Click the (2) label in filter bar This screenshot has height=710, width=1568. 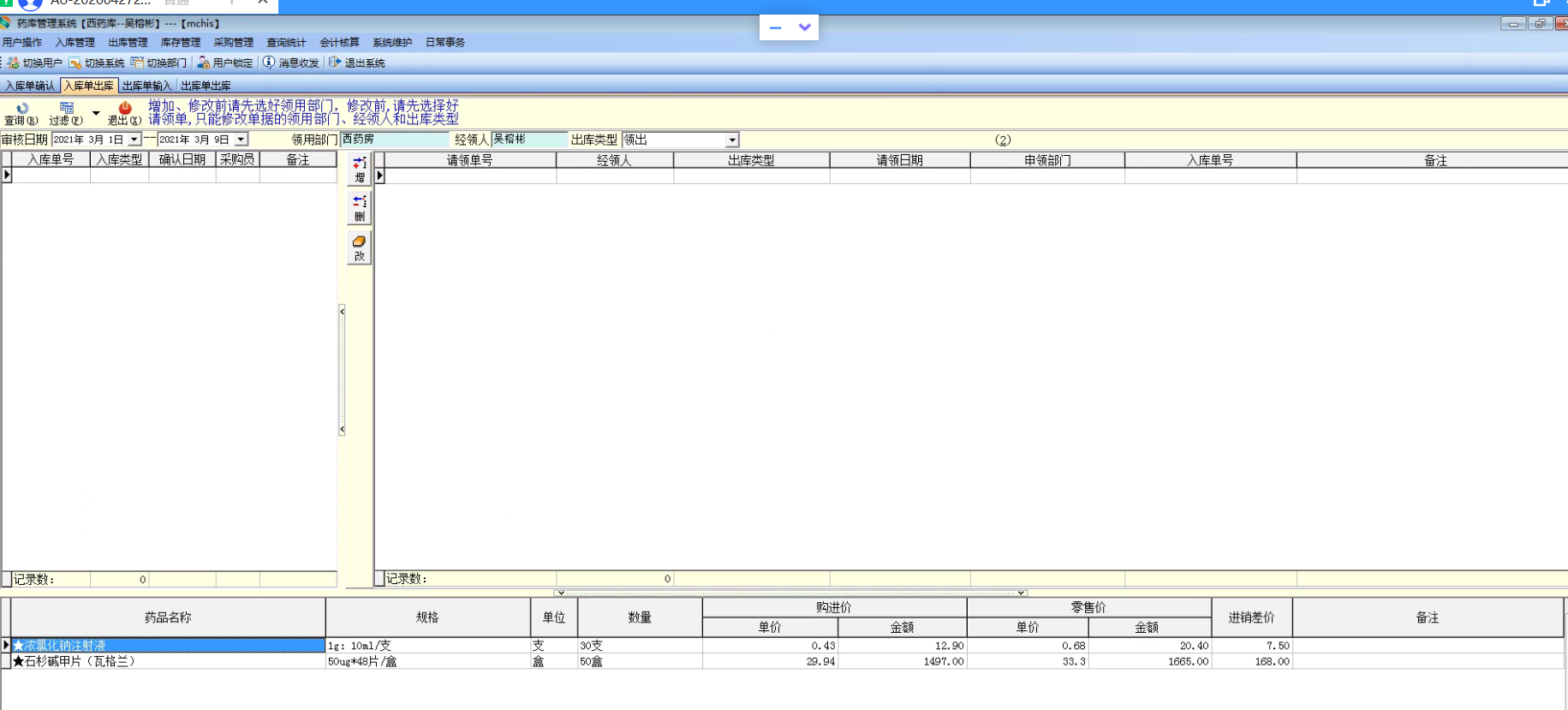(1003, 140)
